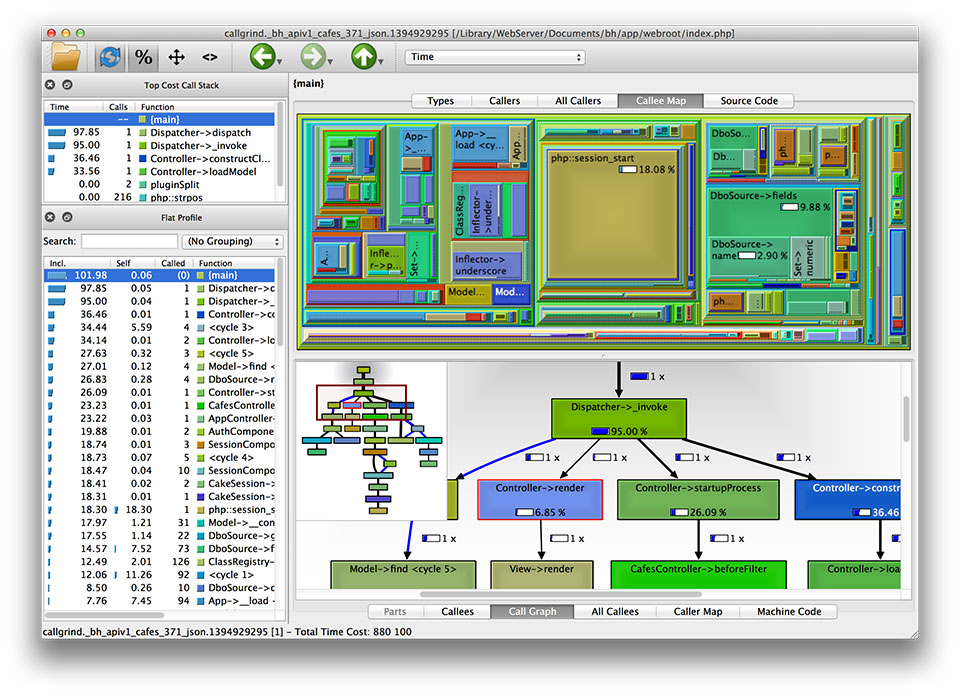
Task: Open the Time event type dropdown
Action: 495,57
